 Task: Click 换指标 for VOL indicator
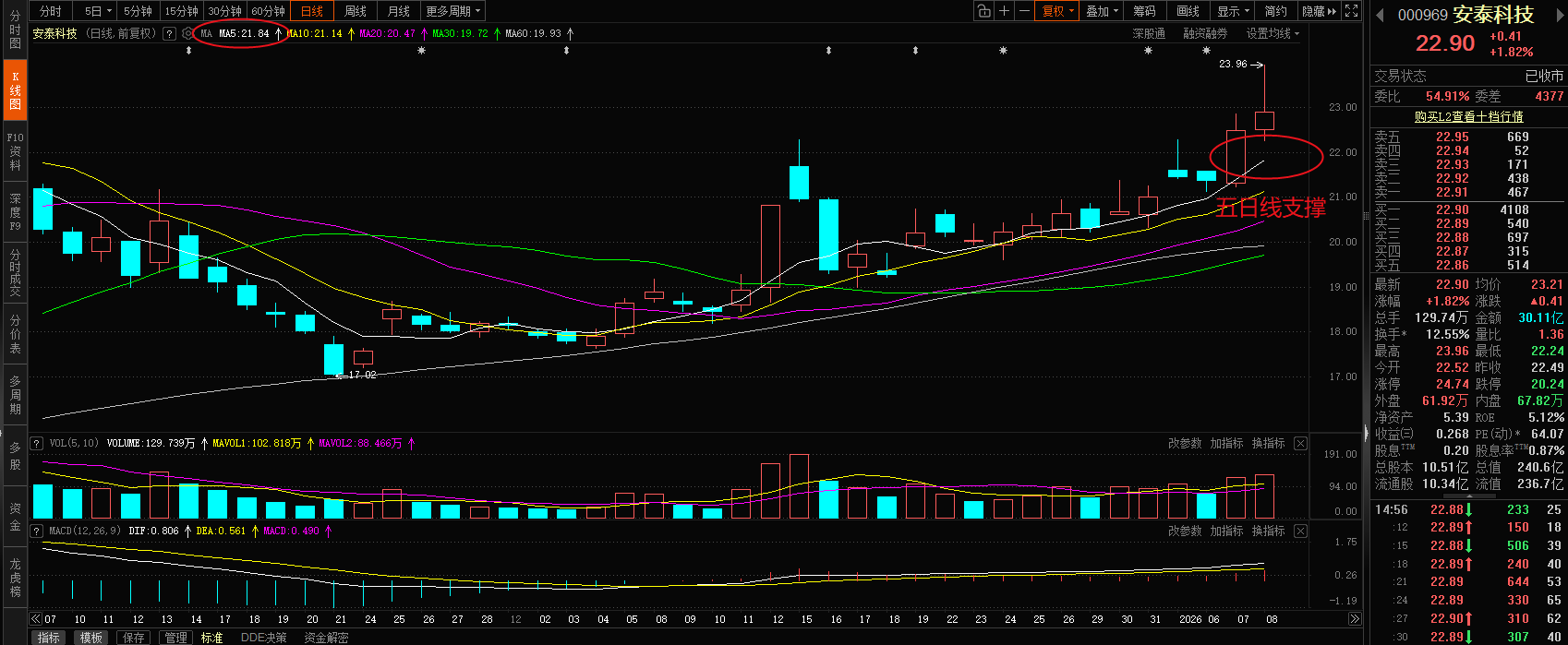click(1268, 444)
